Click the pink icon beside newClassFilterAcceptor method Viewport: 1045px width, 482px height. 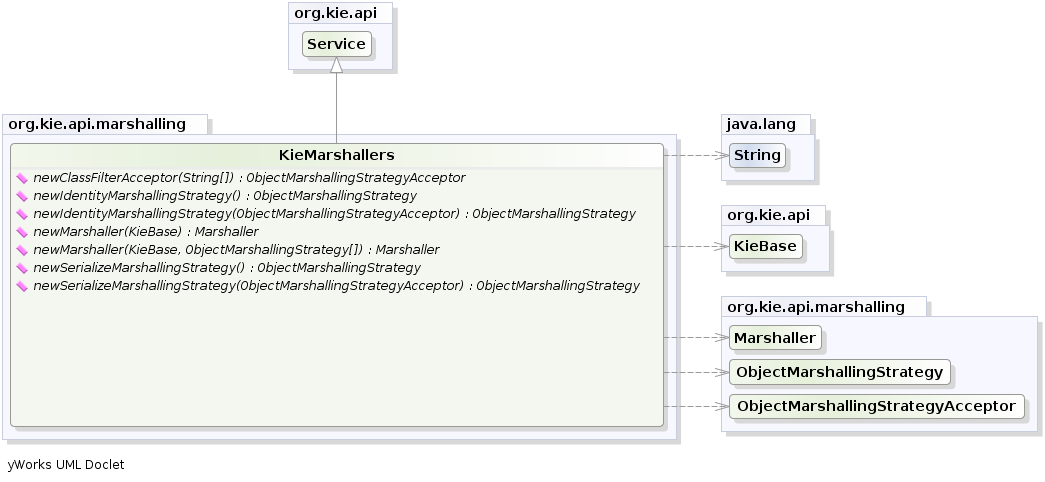[23, 178]
